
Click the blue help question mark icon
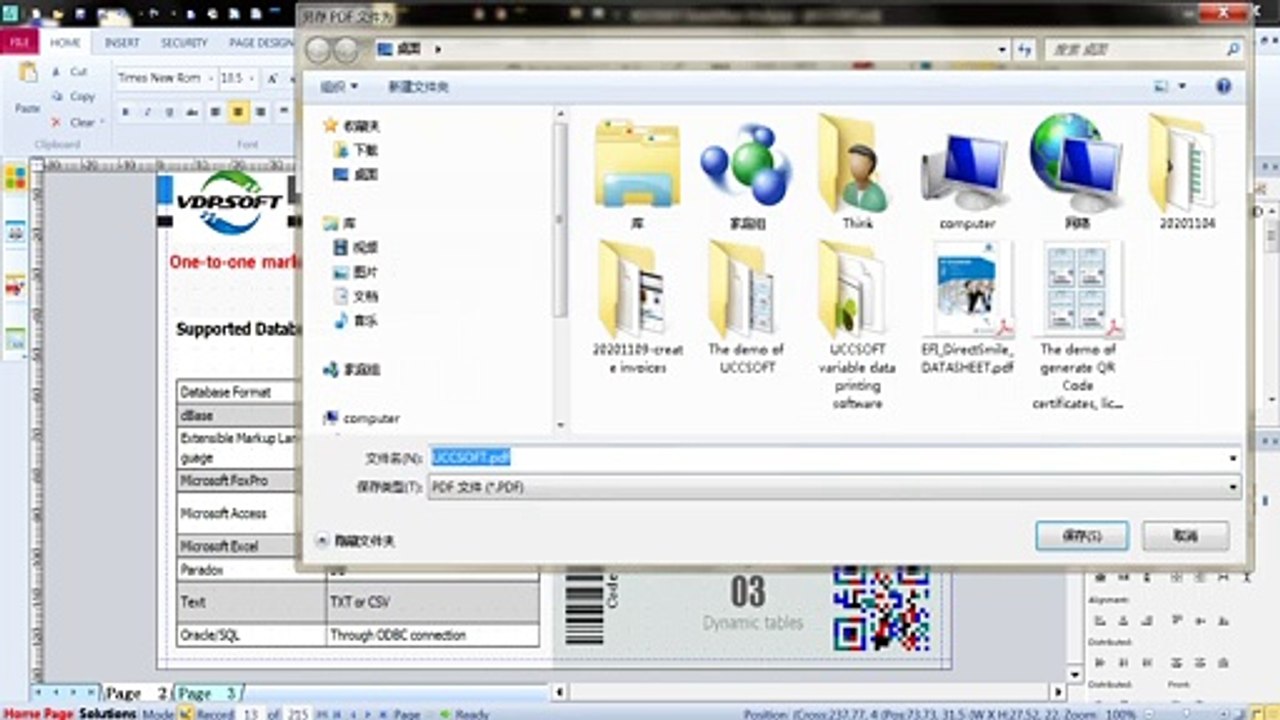pyautogui.click(x=1222, y=87)
